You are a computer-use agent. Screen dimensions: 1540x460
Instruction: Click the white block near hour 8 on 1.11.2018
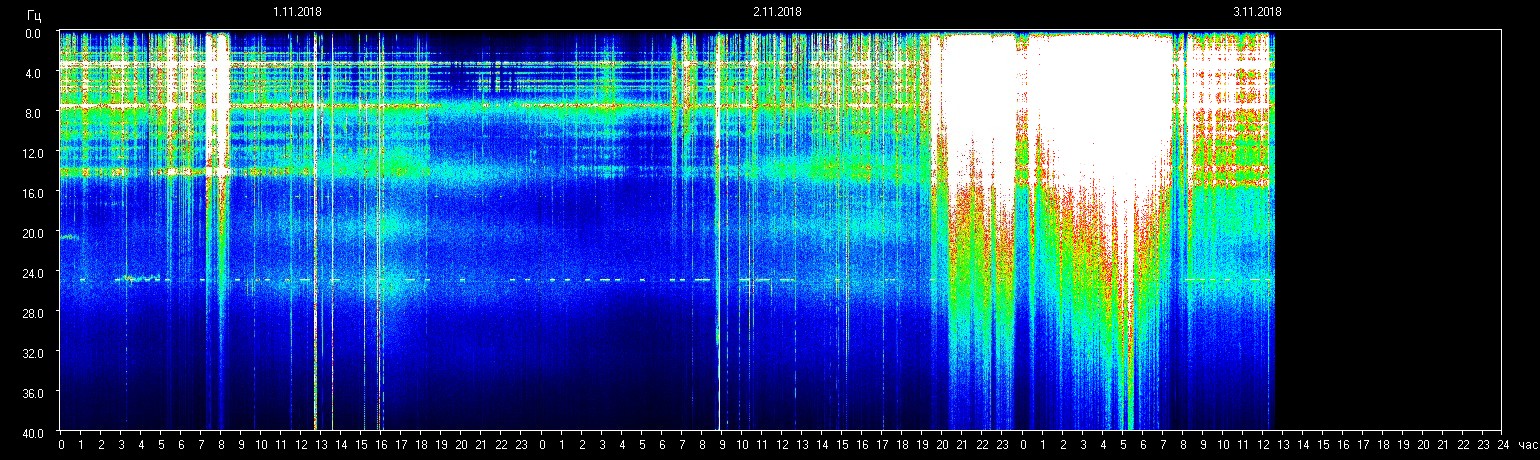217,100
